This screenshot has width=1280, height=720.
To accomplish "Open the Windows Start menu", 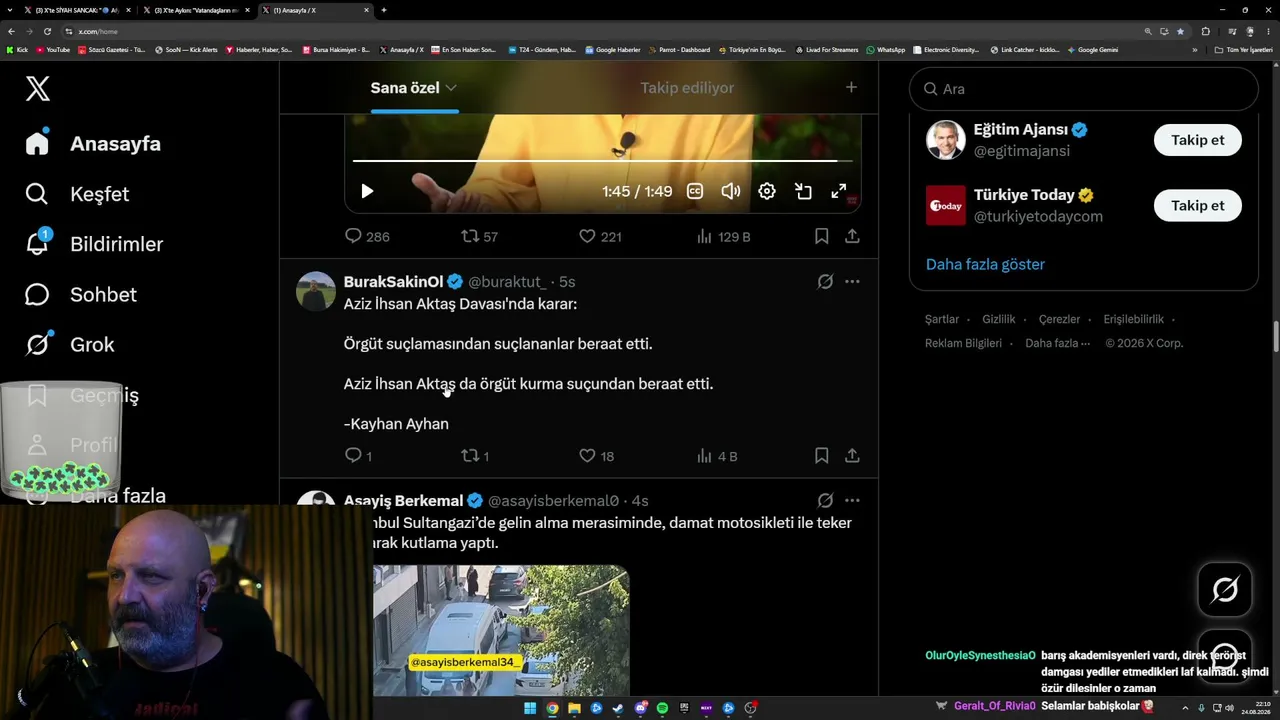I will pos(530,708).
